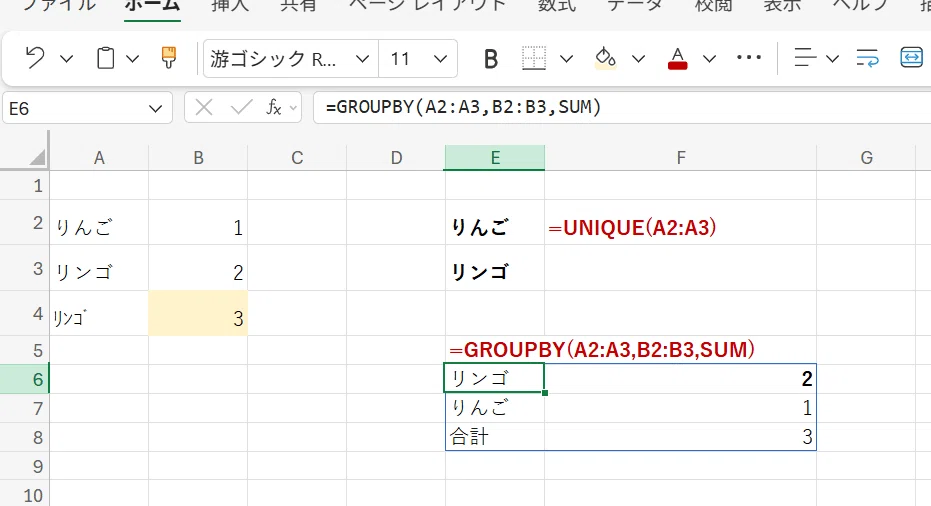The image size is (931, 506).
Task: Select column B header
Action: [198, 157]
